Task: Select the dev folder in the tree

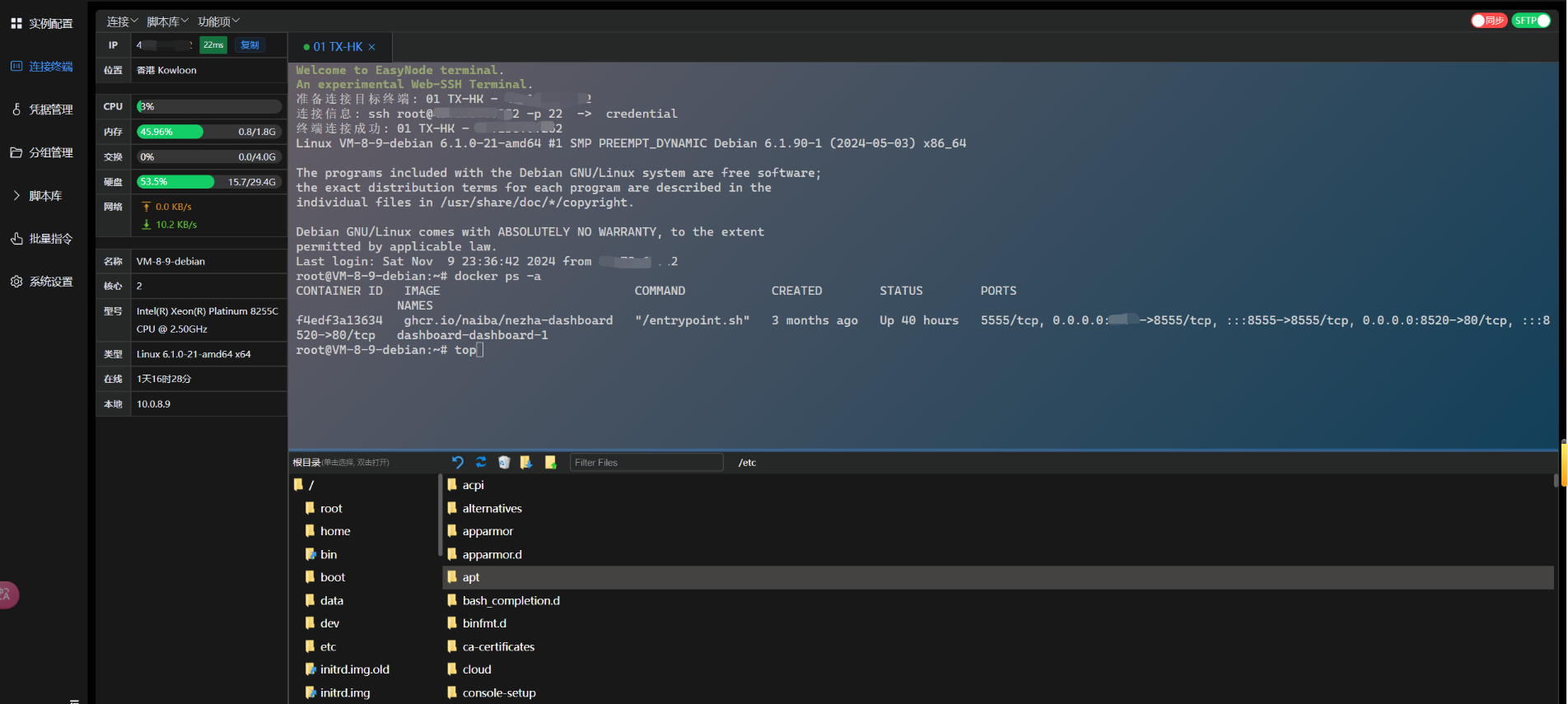Action: 322,623
